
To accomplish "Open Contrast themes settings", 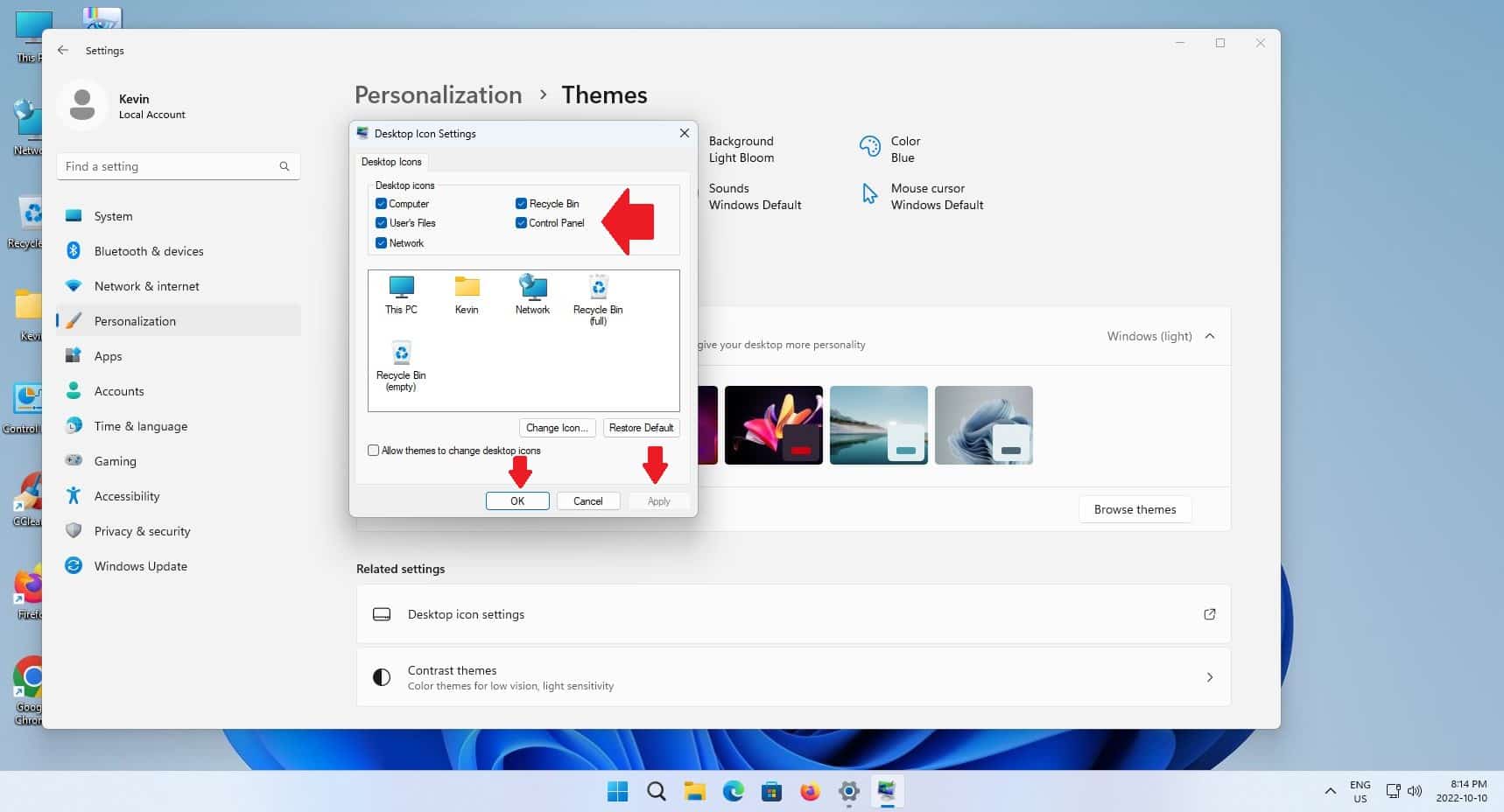I will coord(793,676).
